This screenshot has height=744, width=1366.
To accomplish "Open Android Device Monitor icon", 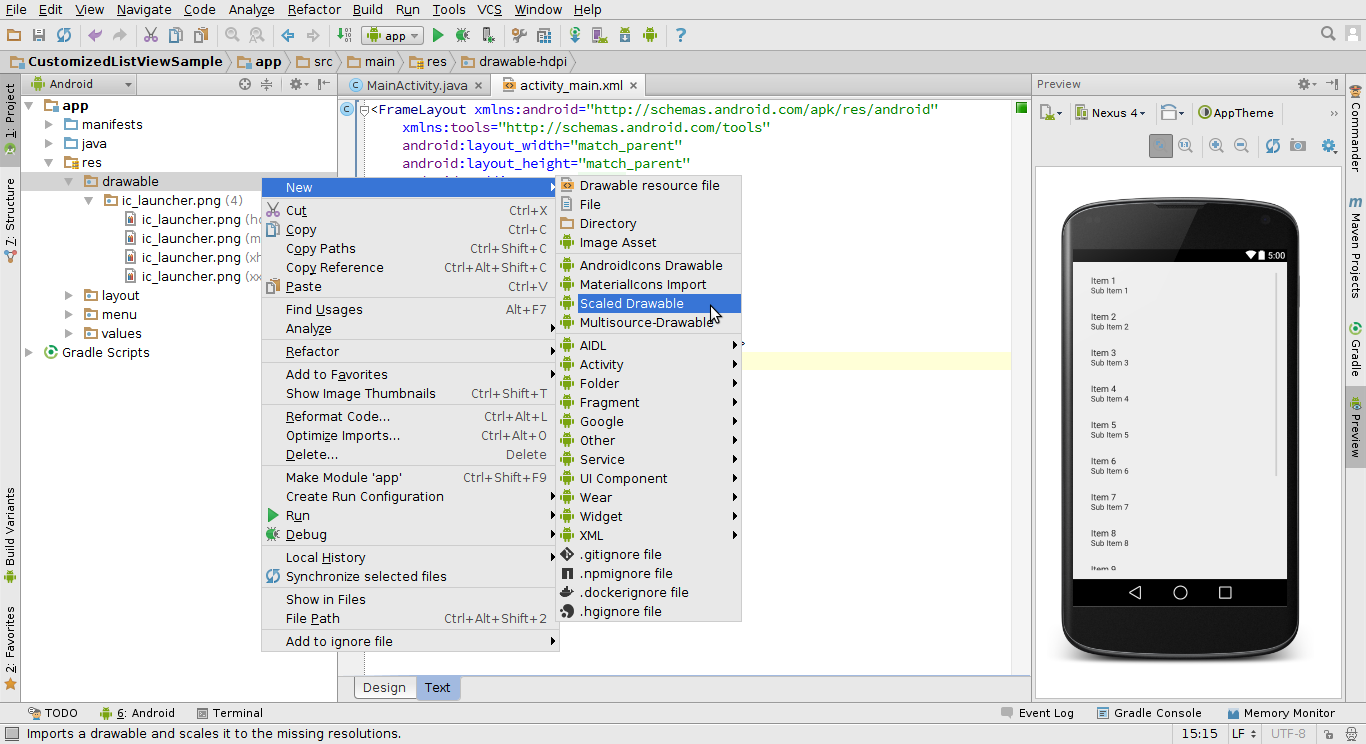I will pyautogui.click(x=650, y=35).
